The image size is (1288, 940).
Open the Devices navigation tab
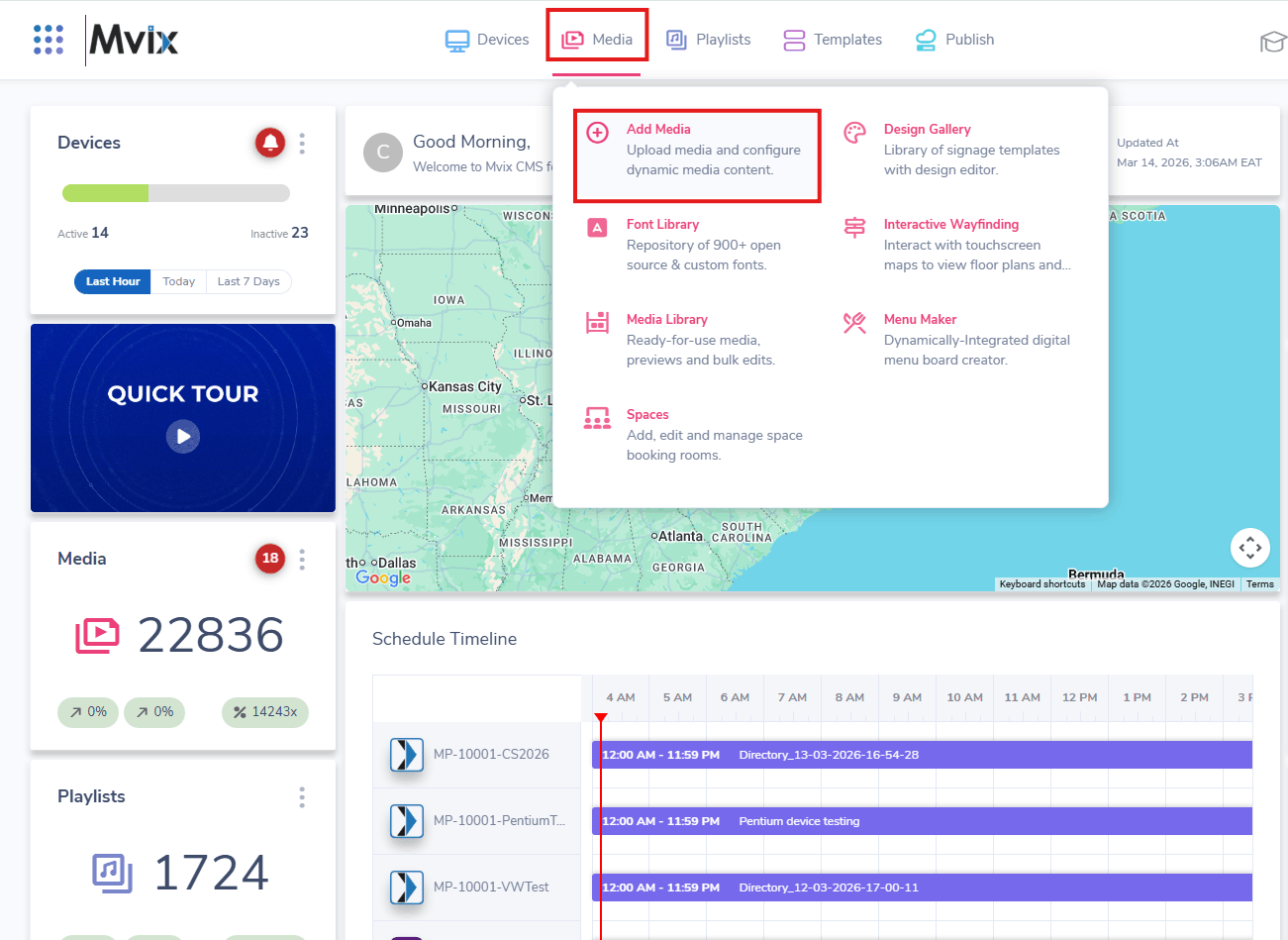[487, 40]
